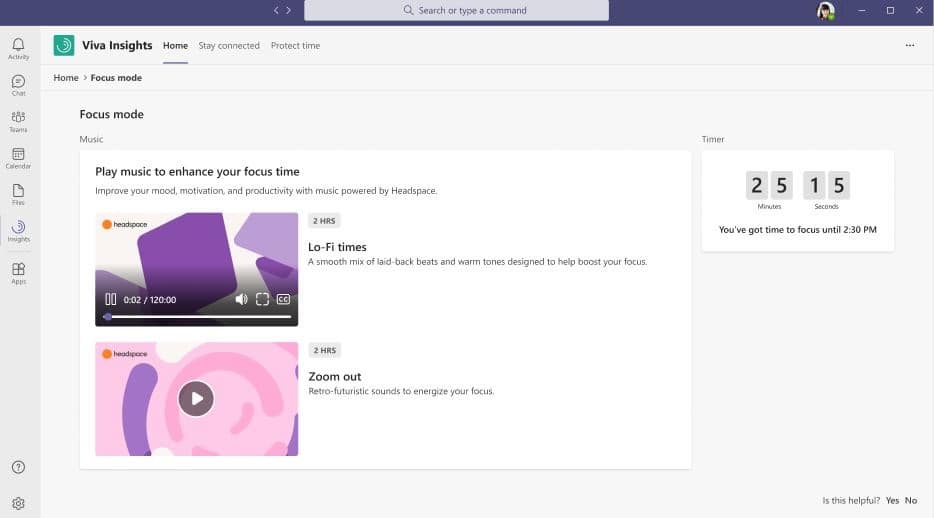Screen dimensions: 934x518
Task: Click the Zoom out title
Action: 335,376
